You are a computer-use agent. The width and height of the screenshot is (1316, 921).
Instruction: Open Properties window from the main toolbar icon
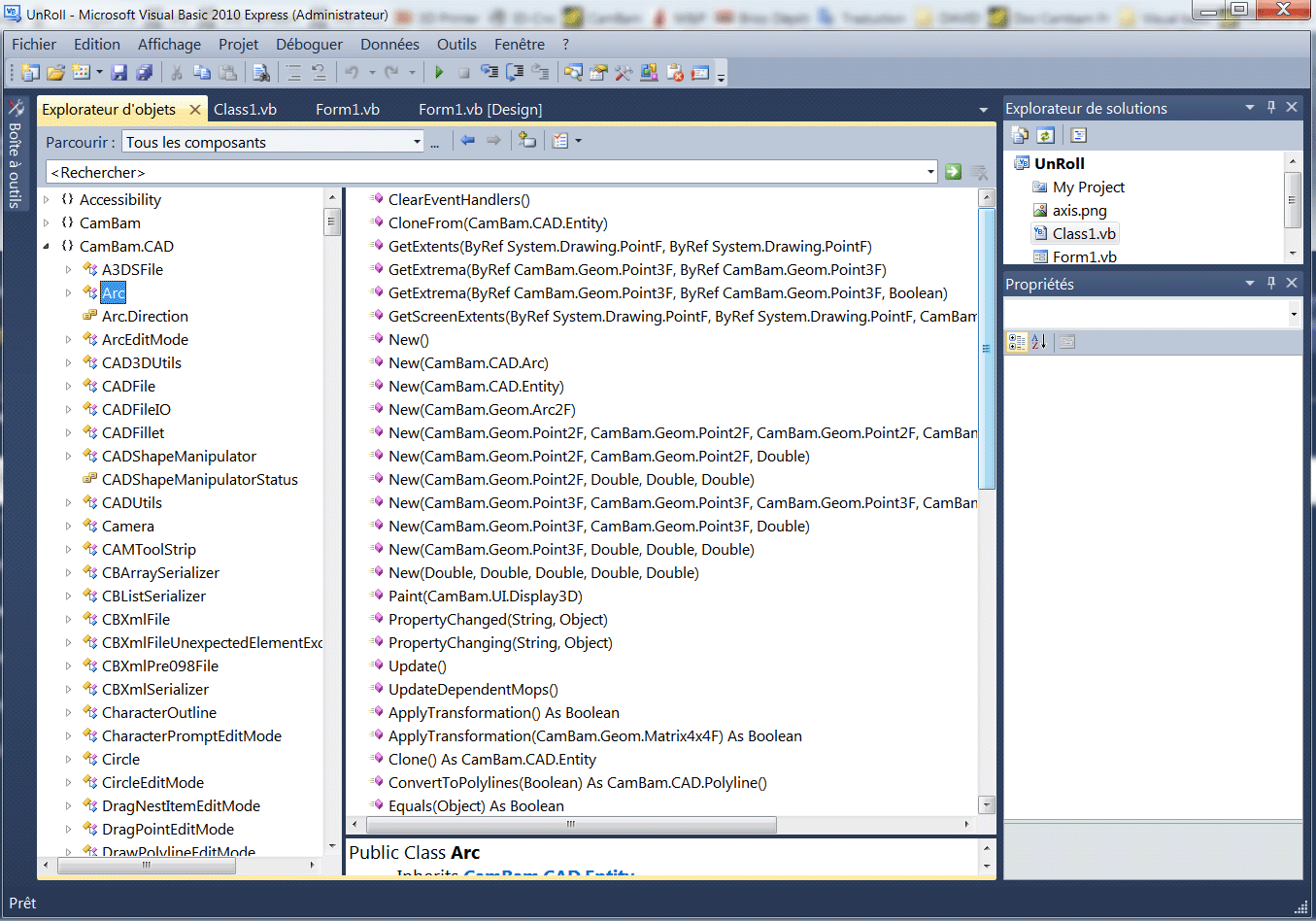pos(598,73)
